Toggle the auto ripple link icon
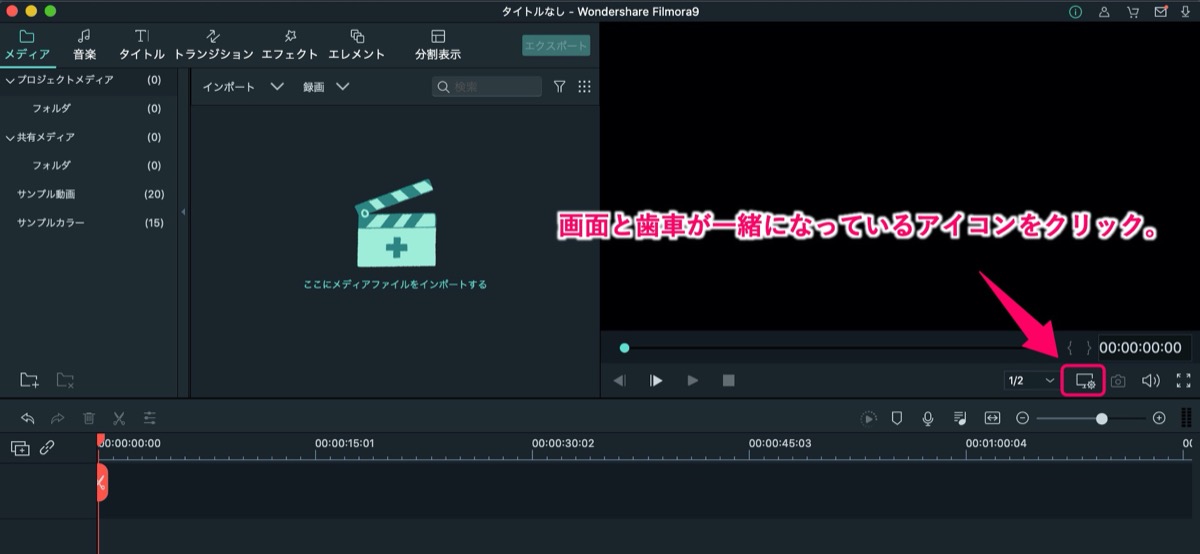 coord(47,448)
